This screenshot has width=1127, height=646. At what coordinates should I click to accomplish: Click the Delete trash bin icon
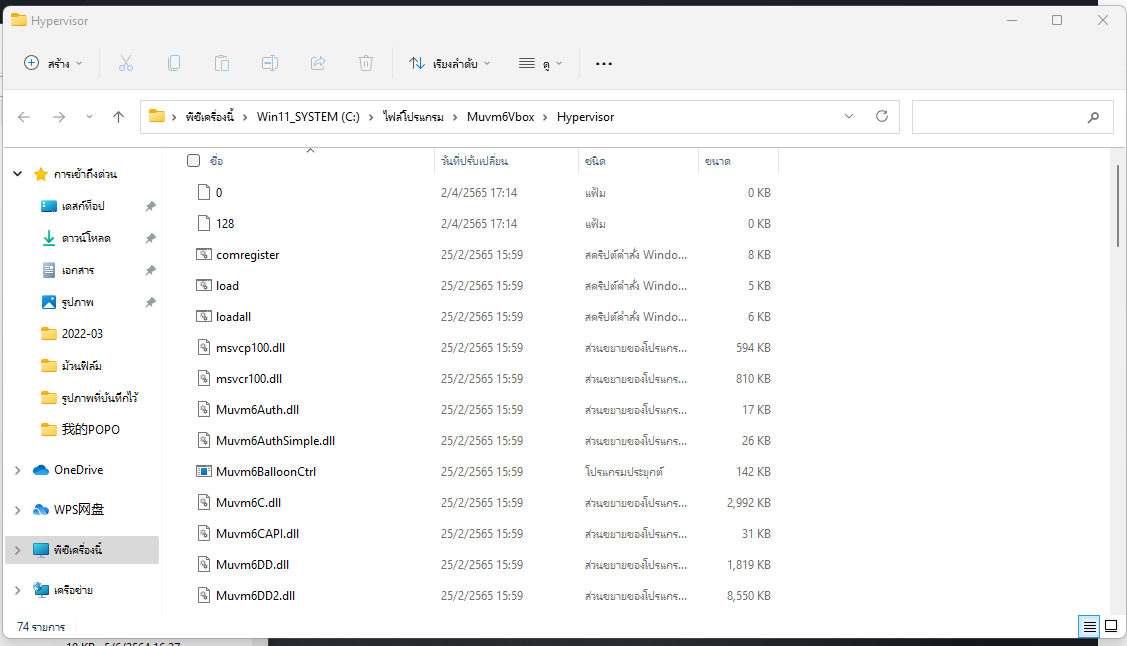(366, 63)
